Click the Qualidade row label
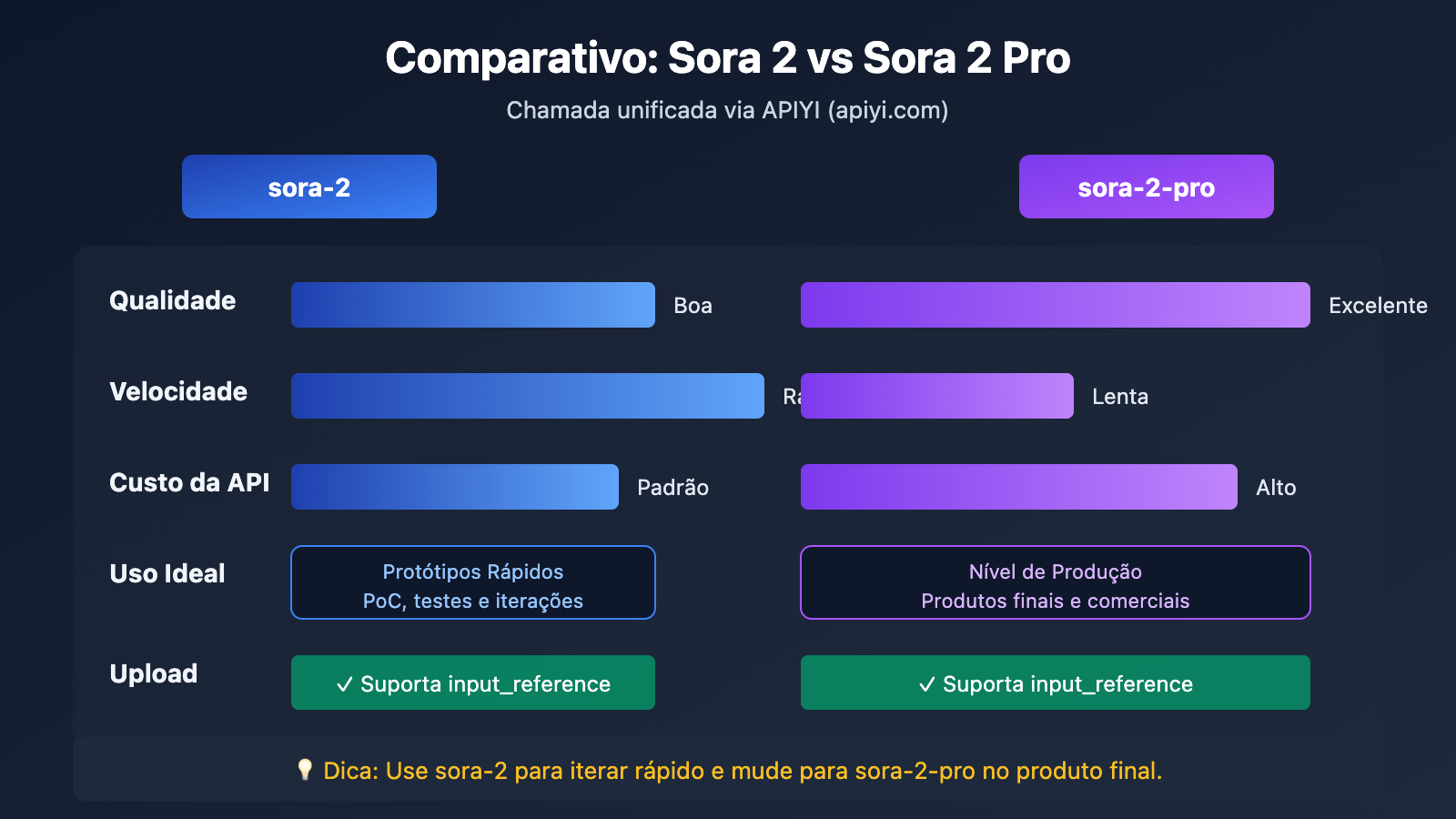The width and height of the screenshot is (1456, 819). [x=172, y=300]
